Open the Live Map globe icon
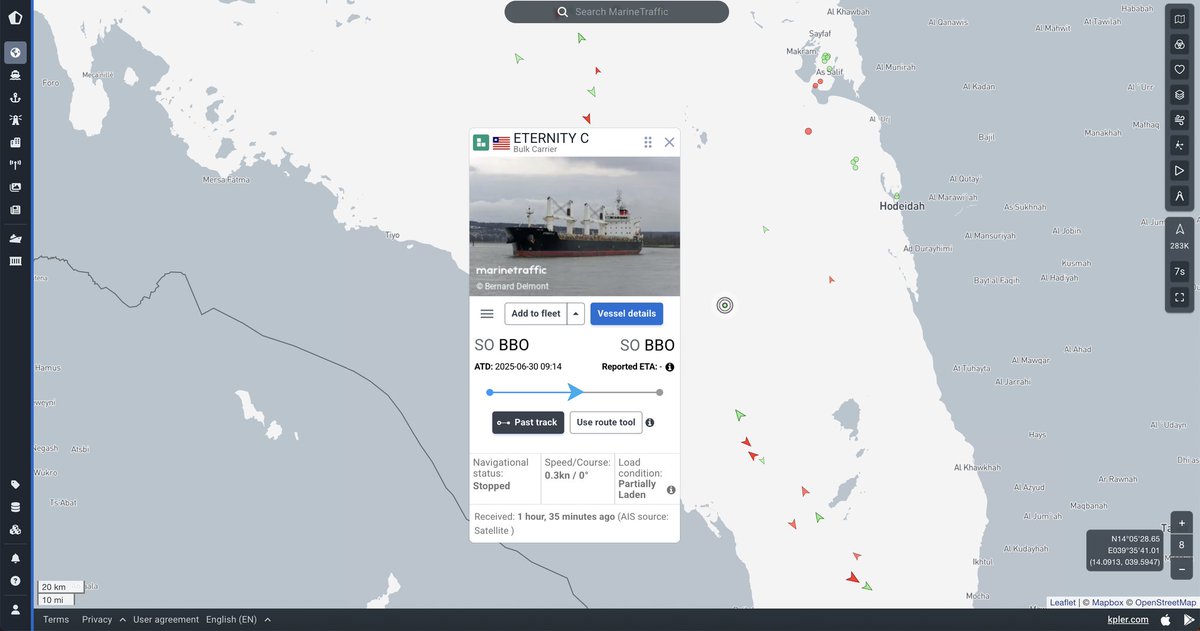Image resolution: width=1200 pixels, height=631 pixels. (x=15, y=52)
